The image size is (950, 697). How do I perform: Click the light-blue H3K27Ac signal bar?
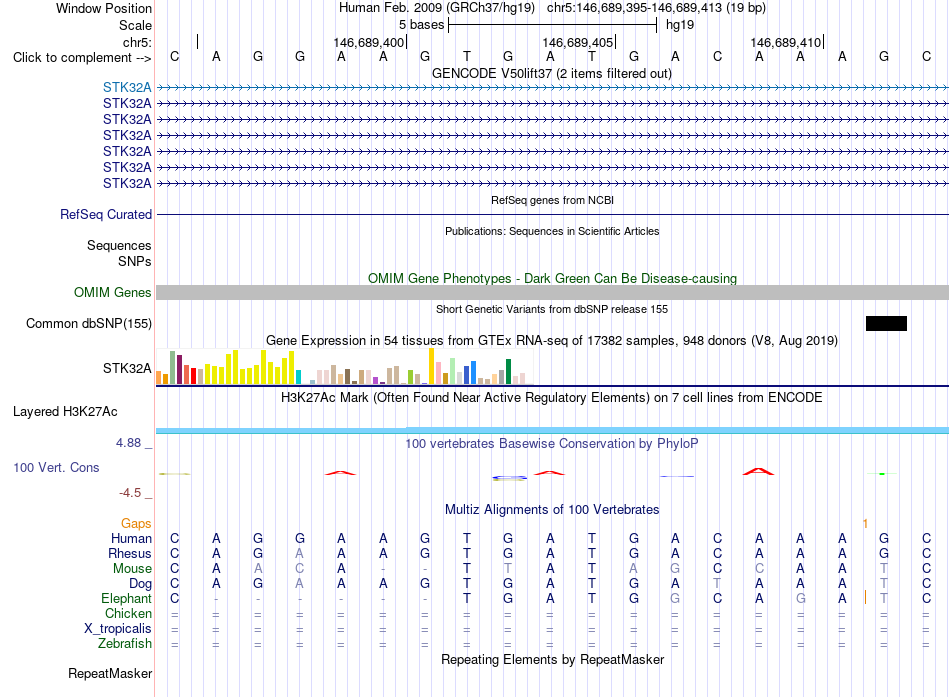pyautogui.click(x=552, y=430)
